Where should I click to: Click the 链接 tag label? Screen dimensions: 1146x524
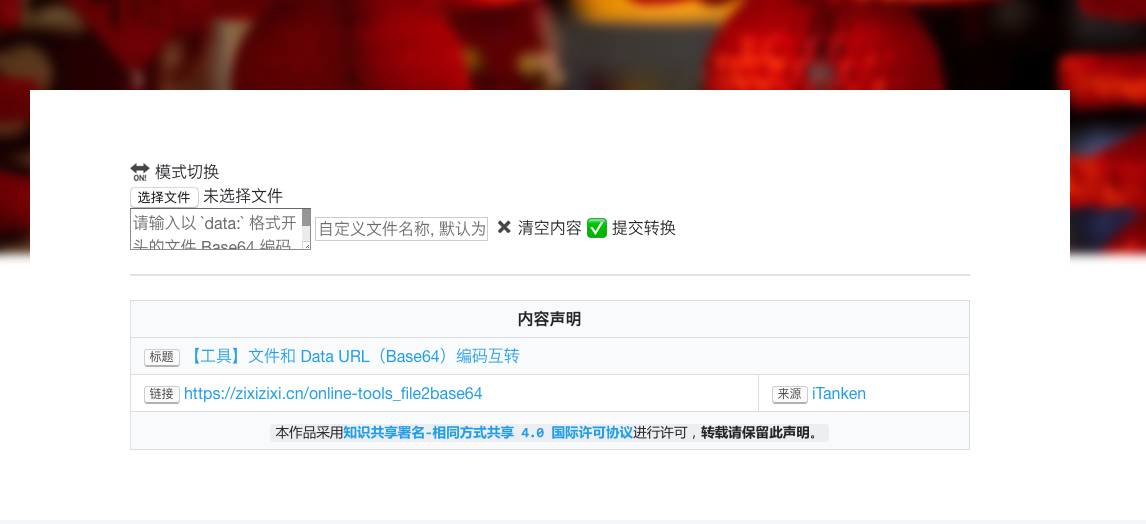(x=162, y=394)
